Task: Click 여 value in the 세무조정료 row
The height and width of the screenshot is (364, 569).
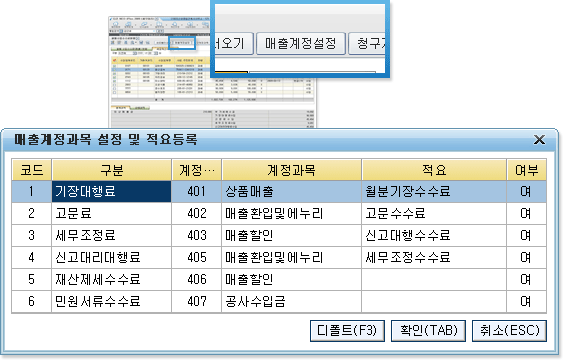Action: pos(527,236)
